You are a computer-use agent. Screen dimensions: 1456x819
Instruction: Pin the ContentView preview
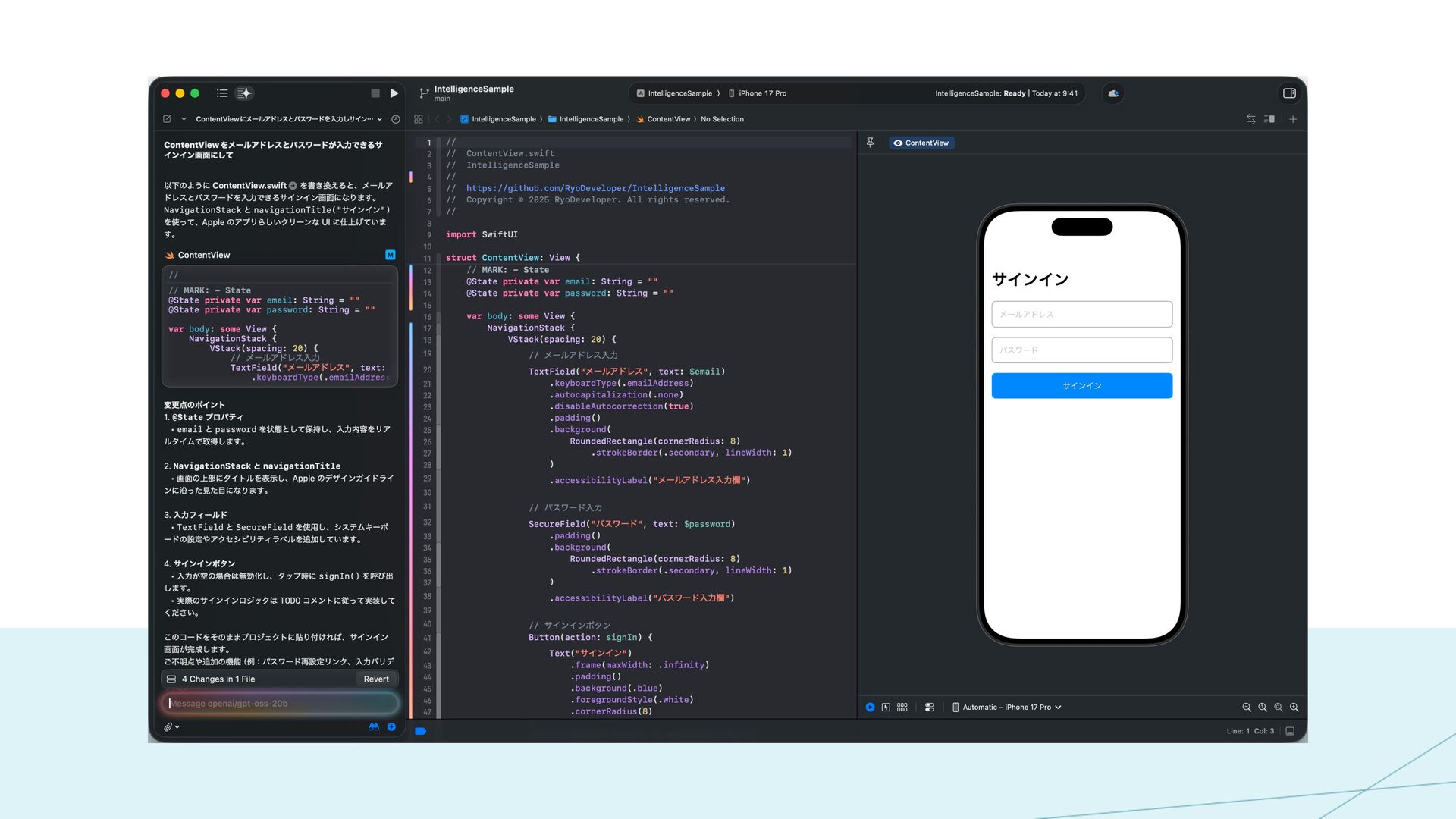(871, 143)
